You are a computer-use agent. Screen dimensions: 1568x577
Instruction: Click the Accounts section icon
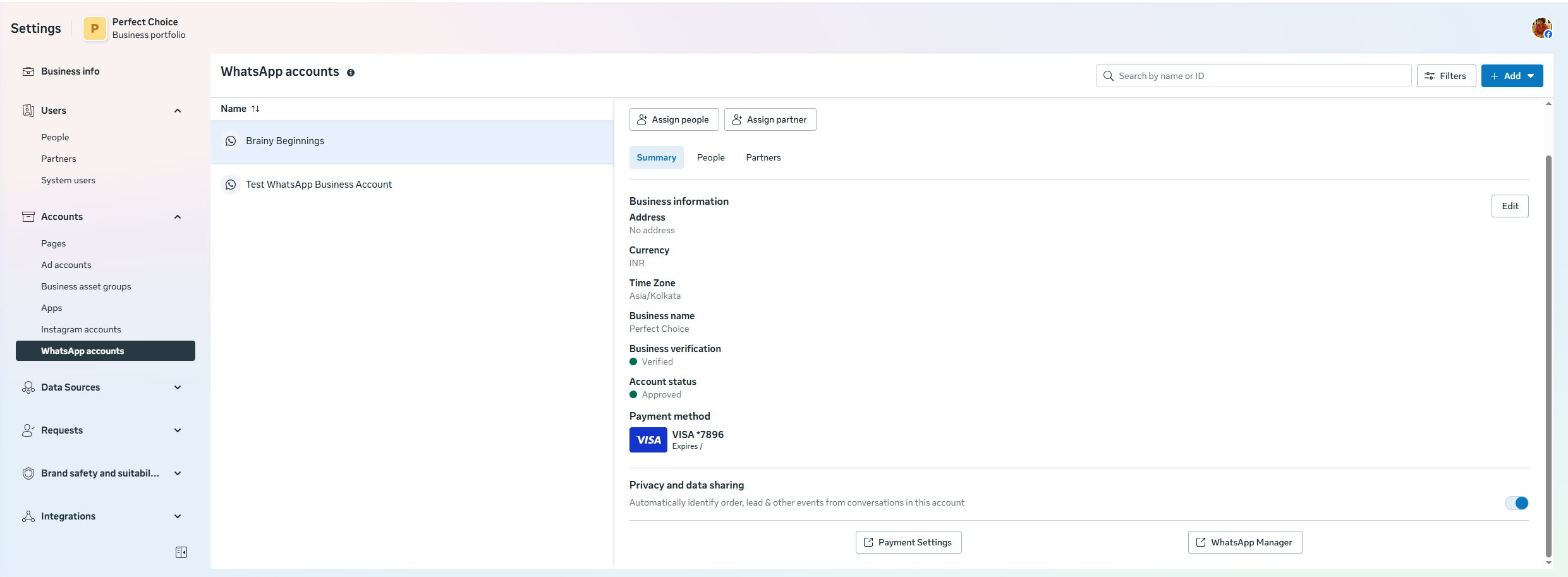(28, 217)
